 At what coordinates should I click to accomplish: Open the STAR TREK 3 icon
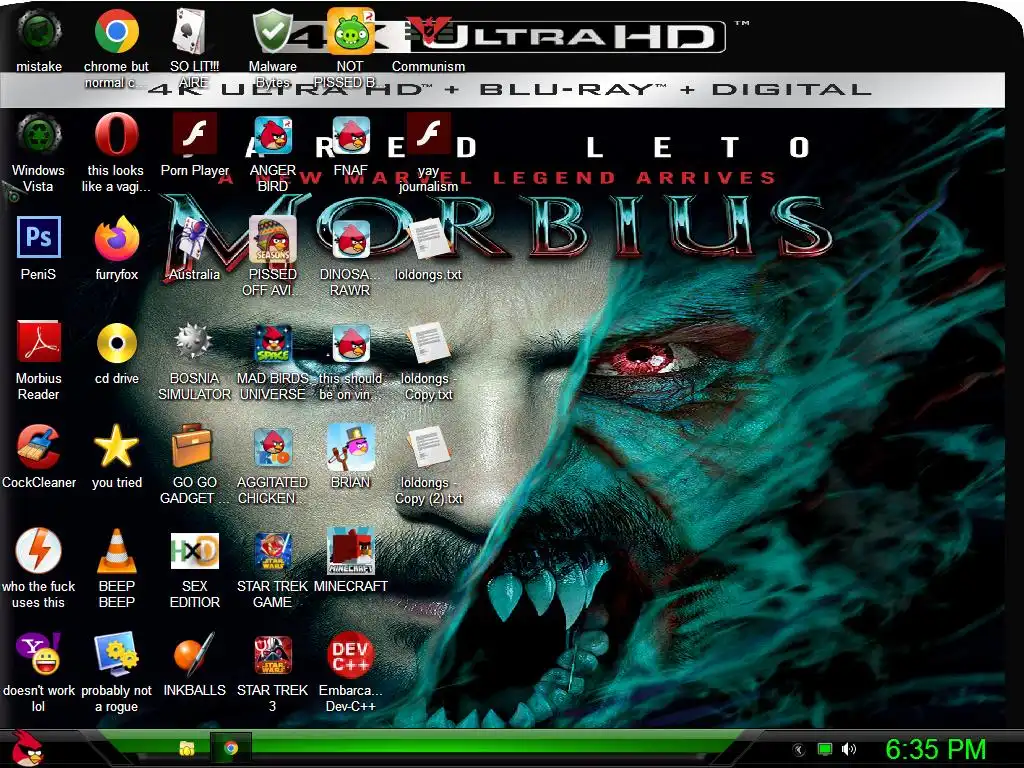click(x=272, y=654)
